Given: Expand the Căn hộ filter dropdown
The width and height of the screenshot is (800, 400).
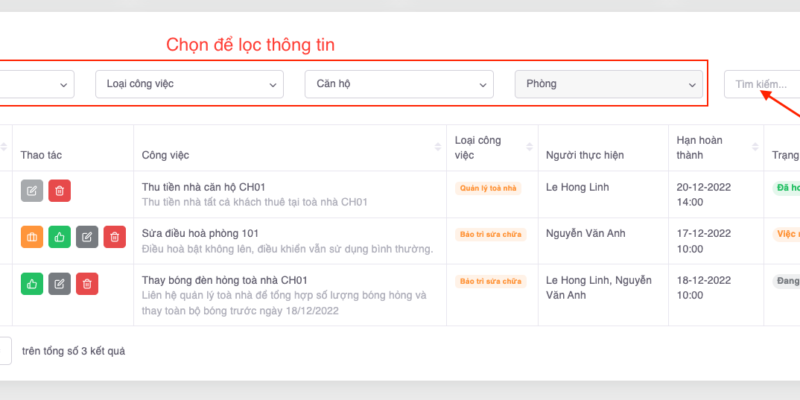Looking at the screenshot, I should point(399,84).
